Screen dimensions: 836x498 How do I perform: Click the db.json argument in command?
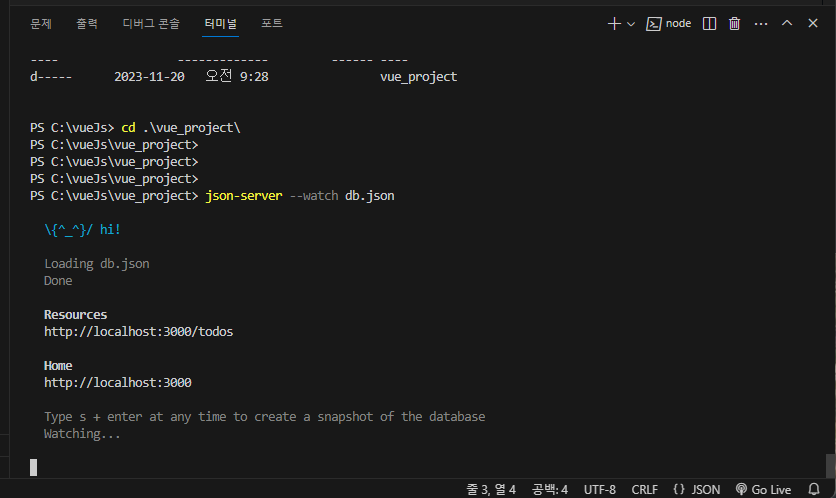point(369,196)
